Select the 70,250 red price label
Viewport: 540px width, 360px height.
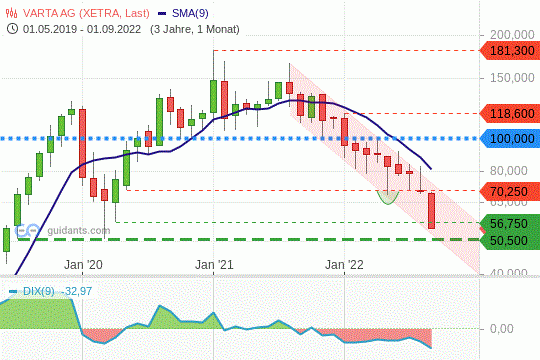(x=510, y=192)
